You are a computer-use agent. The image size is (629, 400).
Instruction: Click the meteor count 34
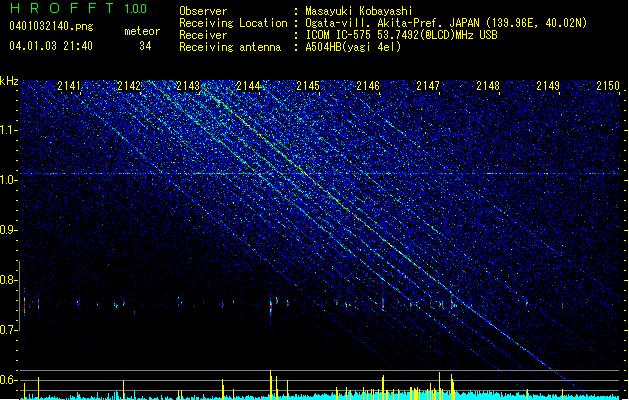[145, 46]
